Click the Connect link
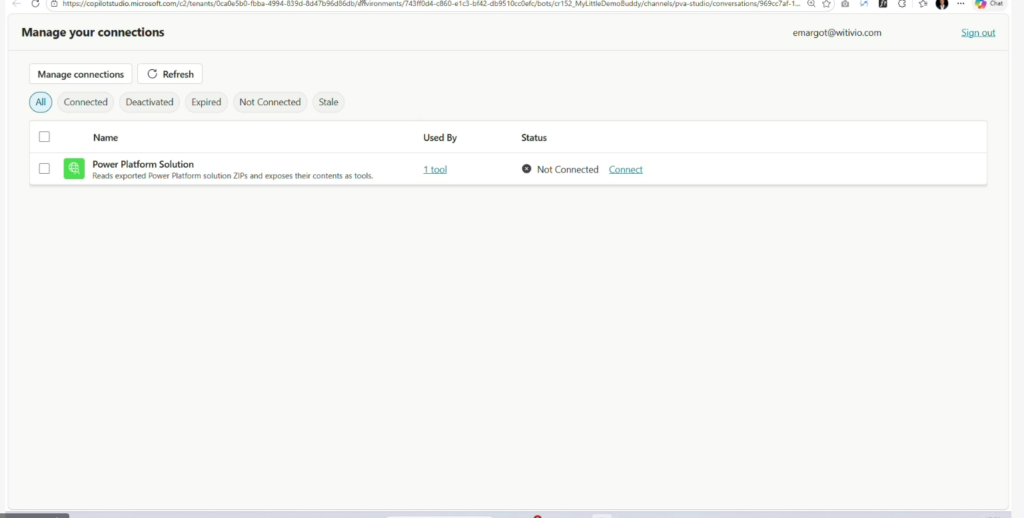1024x518 pixels. [626, 169]
